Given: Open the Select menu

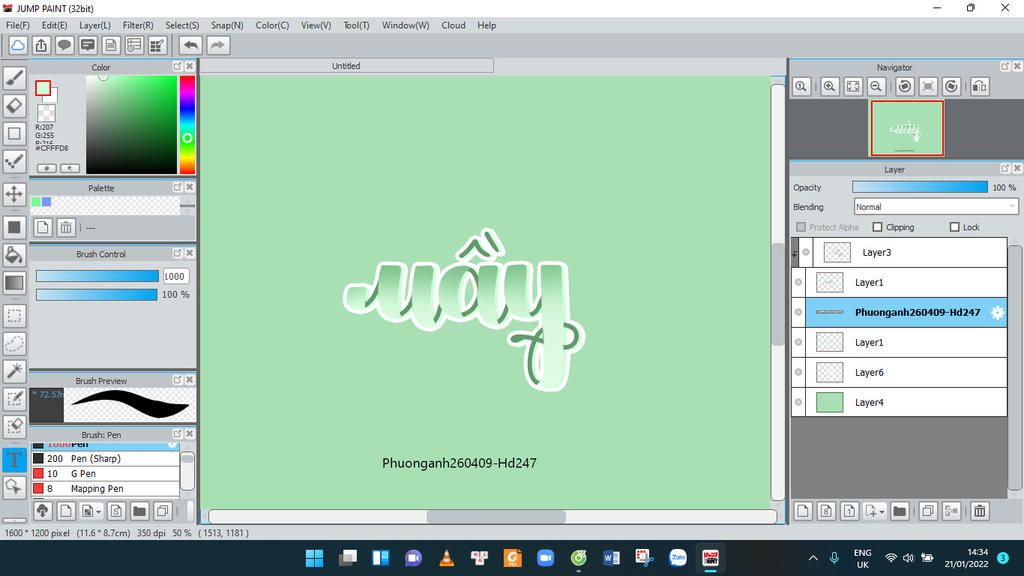Looking at the screenshot, I should (x=182, y=25).
